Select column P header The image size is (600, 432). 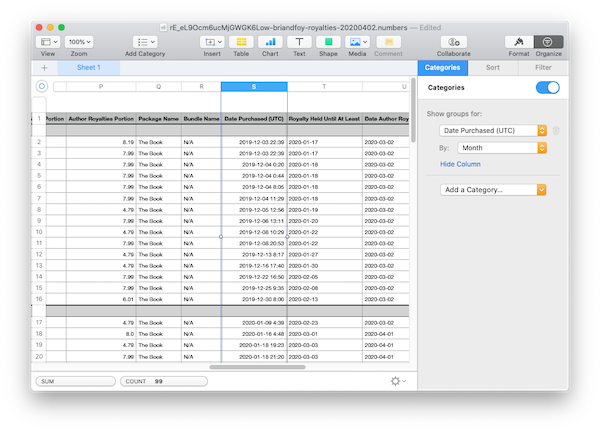coord(101,87)
